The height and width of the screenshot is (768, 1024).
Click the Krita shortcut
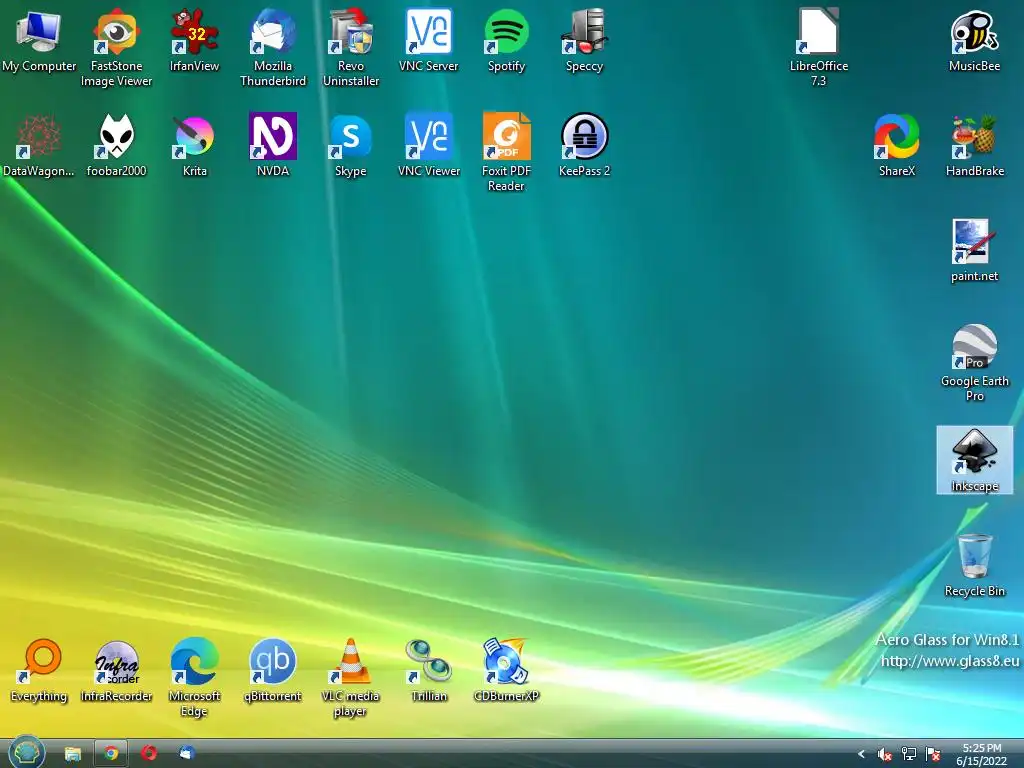coord(194,145)
